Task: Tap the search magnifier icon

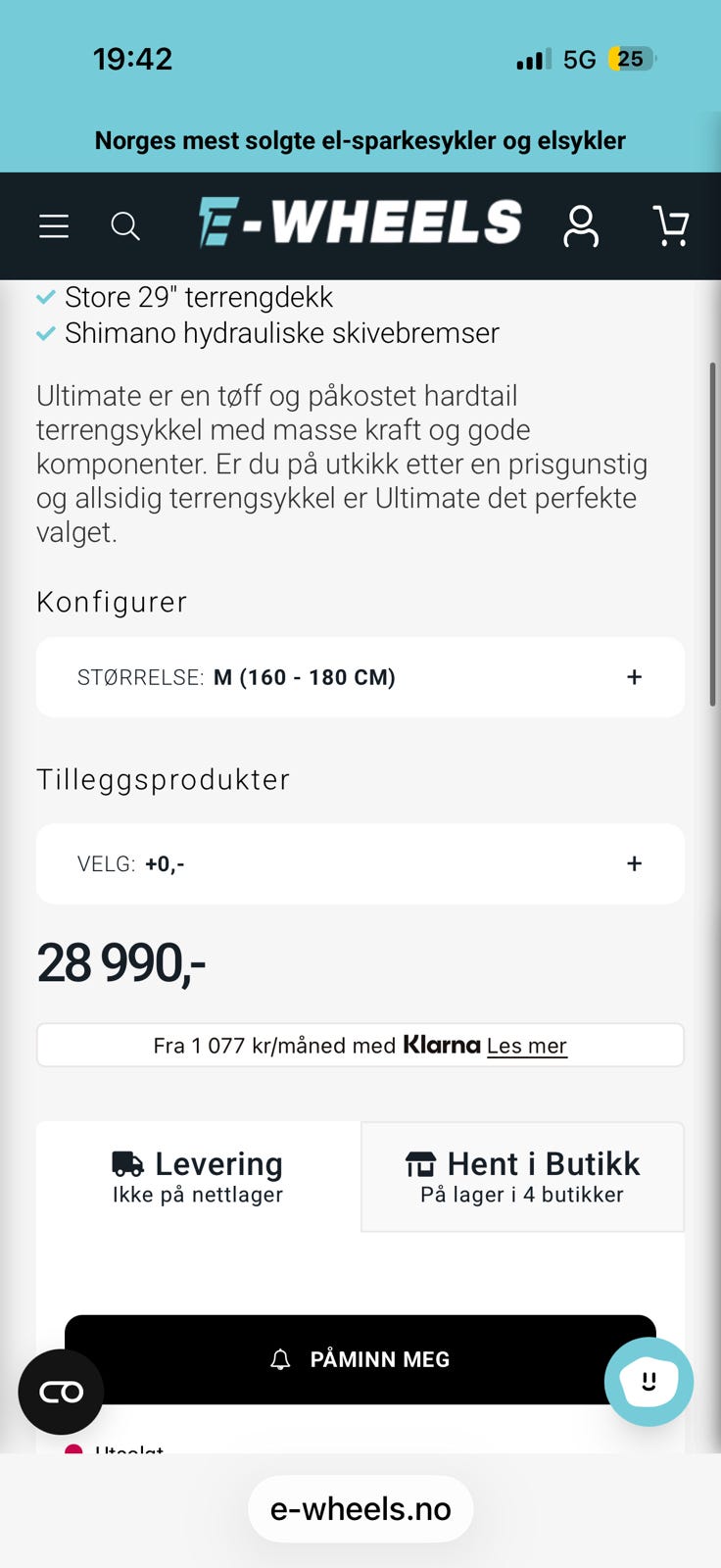Action: point(124,226)
